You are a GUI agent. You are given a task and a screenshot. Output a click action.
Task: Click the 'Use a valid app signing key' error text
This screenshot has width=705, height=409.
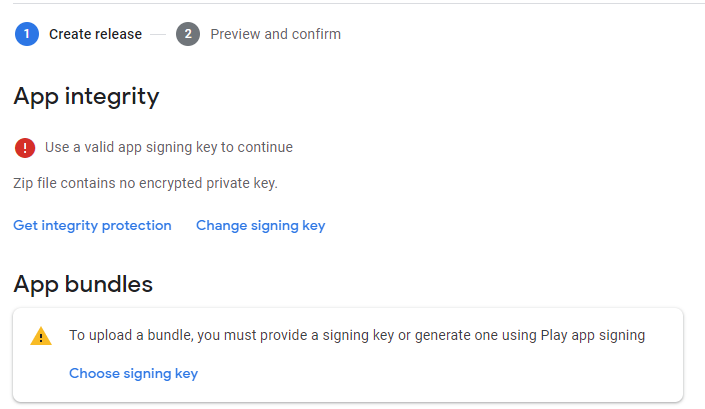coord(169,147)
